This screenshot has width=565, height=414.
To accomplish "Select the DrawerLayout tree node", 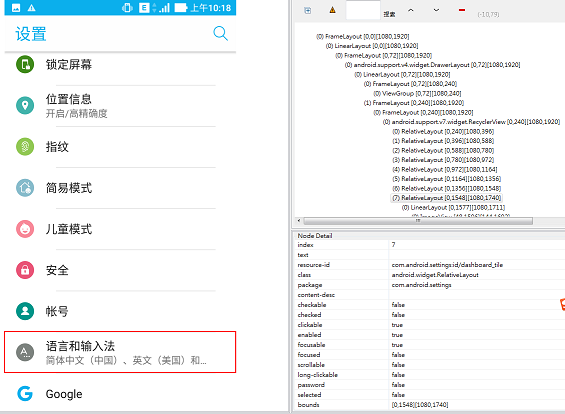I will click(432, 65).
